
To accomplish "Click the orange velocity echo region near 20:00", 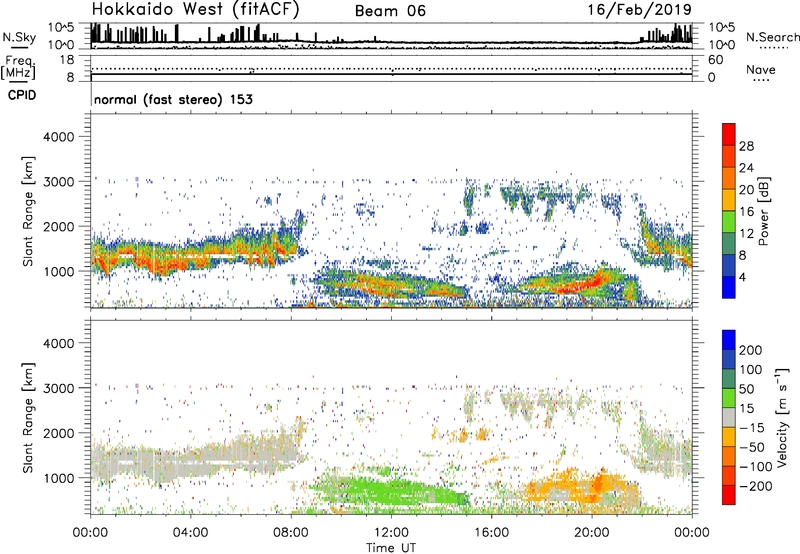I will 582,487.
